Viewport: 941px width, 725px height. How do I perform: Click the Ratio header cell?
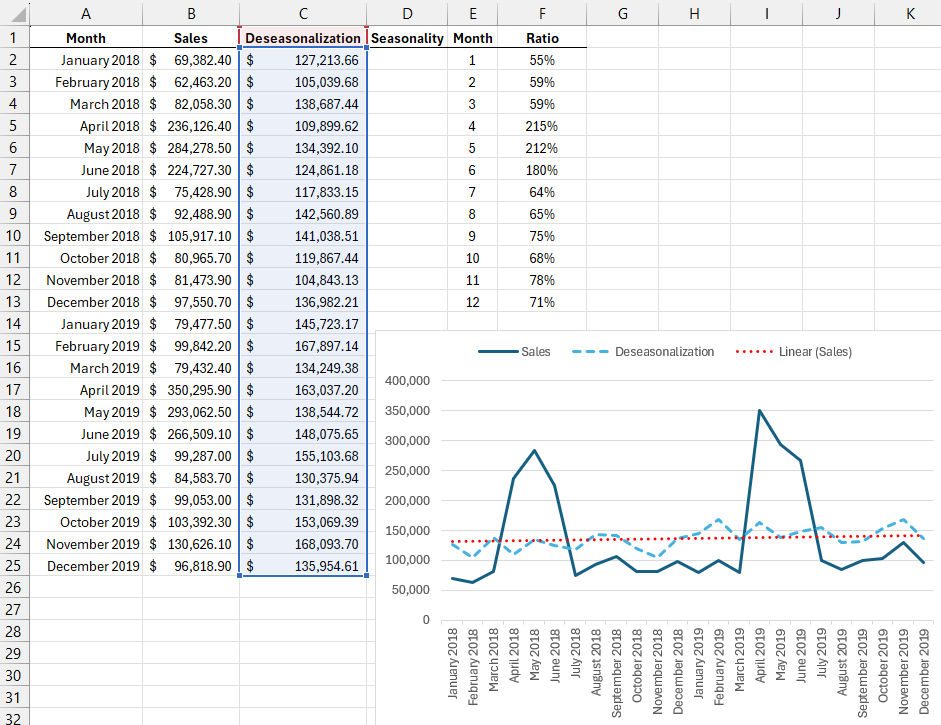pyautogui.click(x=541, y=38)
